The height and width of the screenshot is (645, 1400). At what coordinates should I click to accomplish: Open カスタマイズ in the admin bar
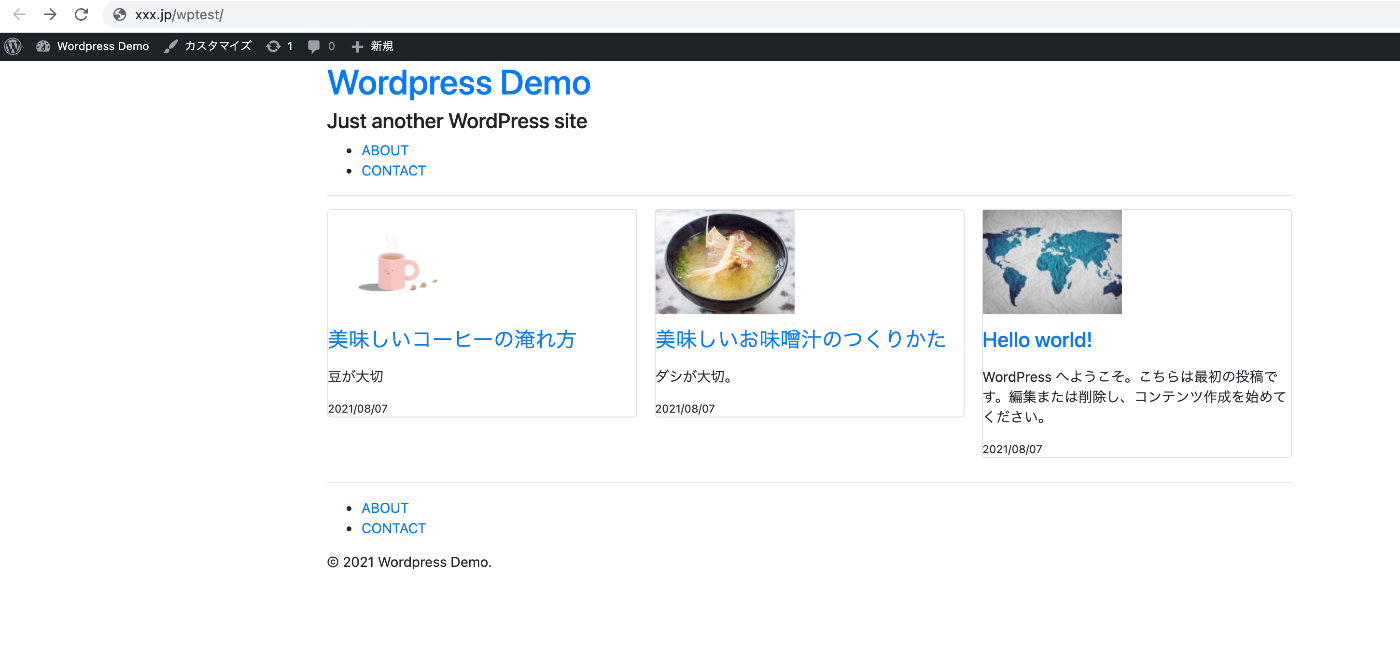point(208,46)
